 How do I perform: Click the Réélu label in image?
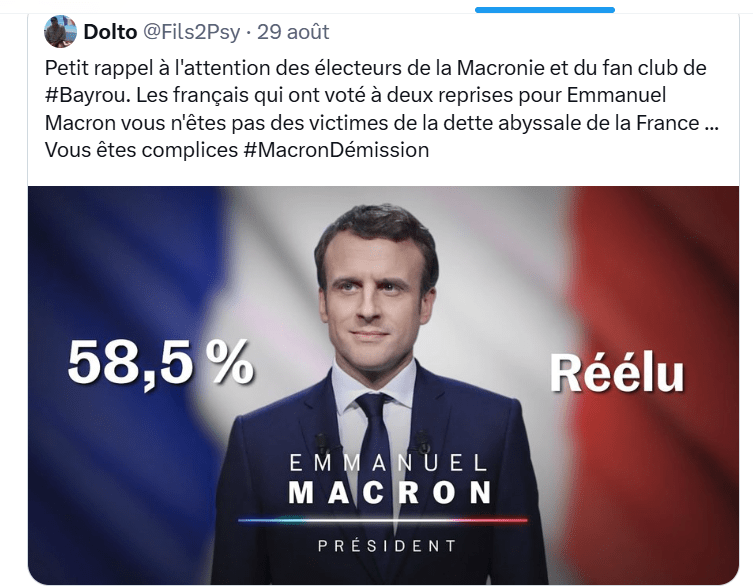point(617,374)
